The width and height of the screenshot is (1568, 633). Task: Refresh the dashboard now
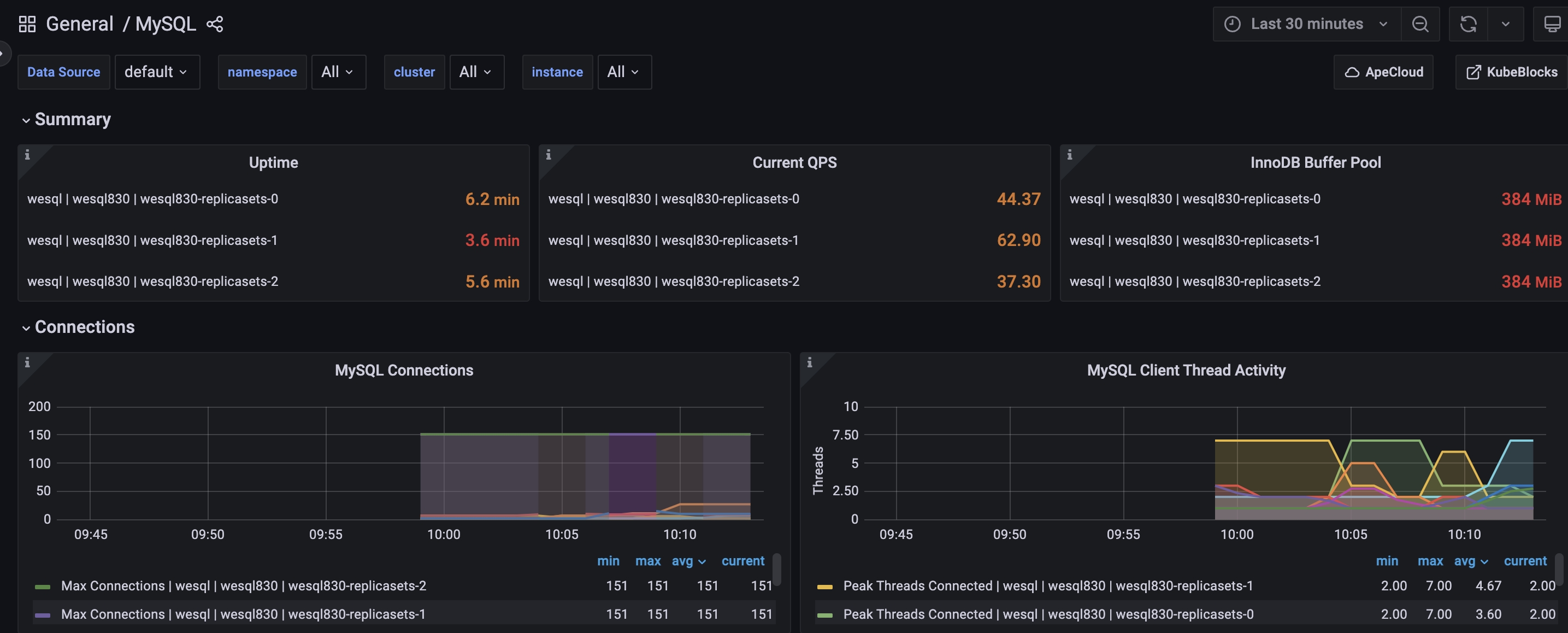click(1468, 25)
